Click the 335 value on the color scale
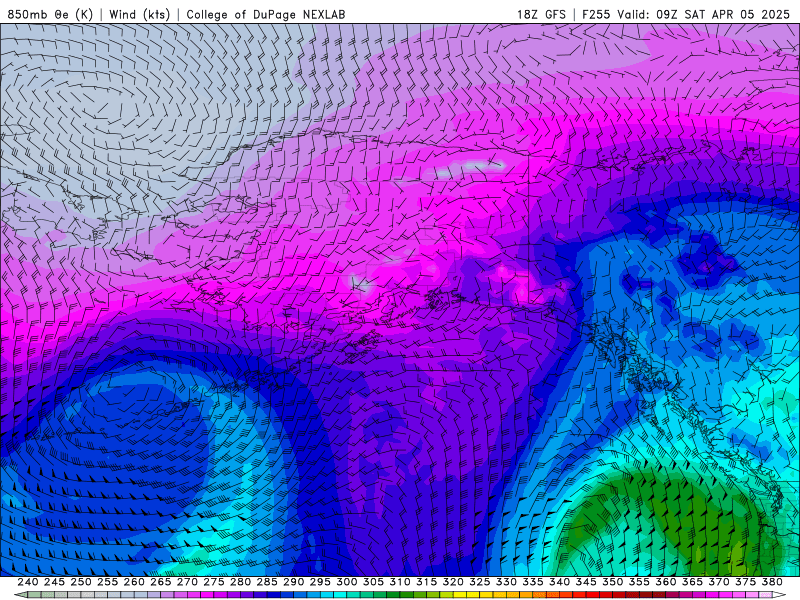 533,582
